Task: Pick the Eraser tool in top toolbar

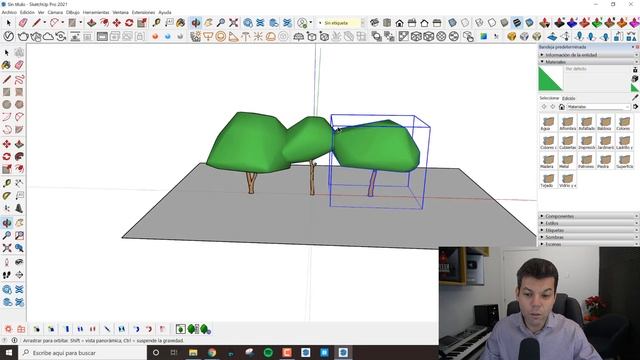Action: 23,23
